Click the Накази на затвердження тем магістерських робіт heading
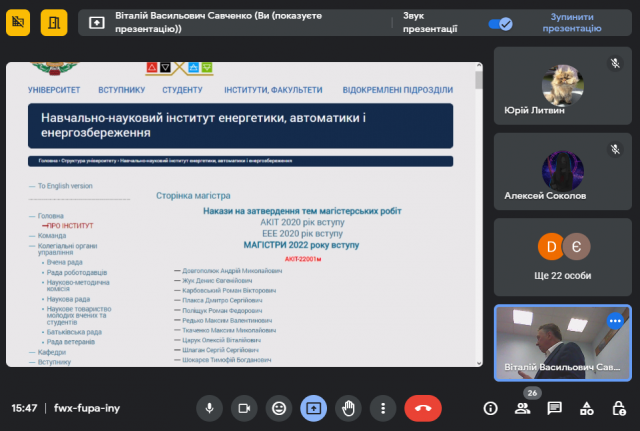 (302, 211)
